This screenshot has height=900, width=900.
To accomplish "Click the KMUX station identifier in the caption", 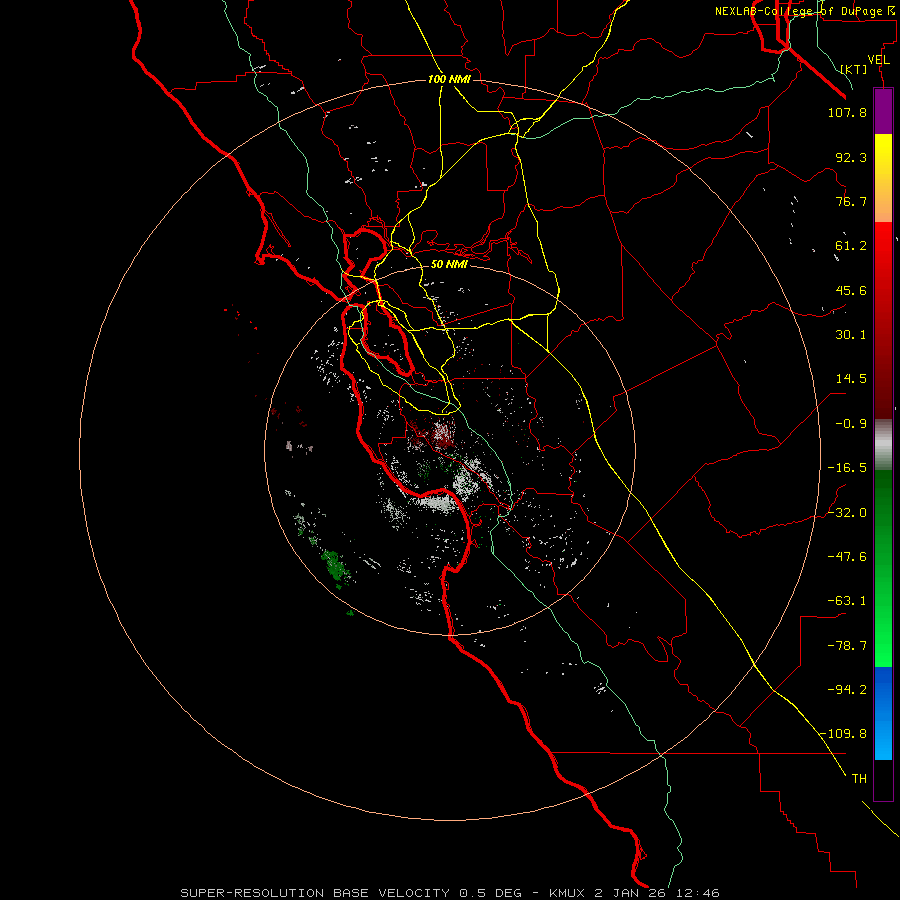I will coord(568,893).
